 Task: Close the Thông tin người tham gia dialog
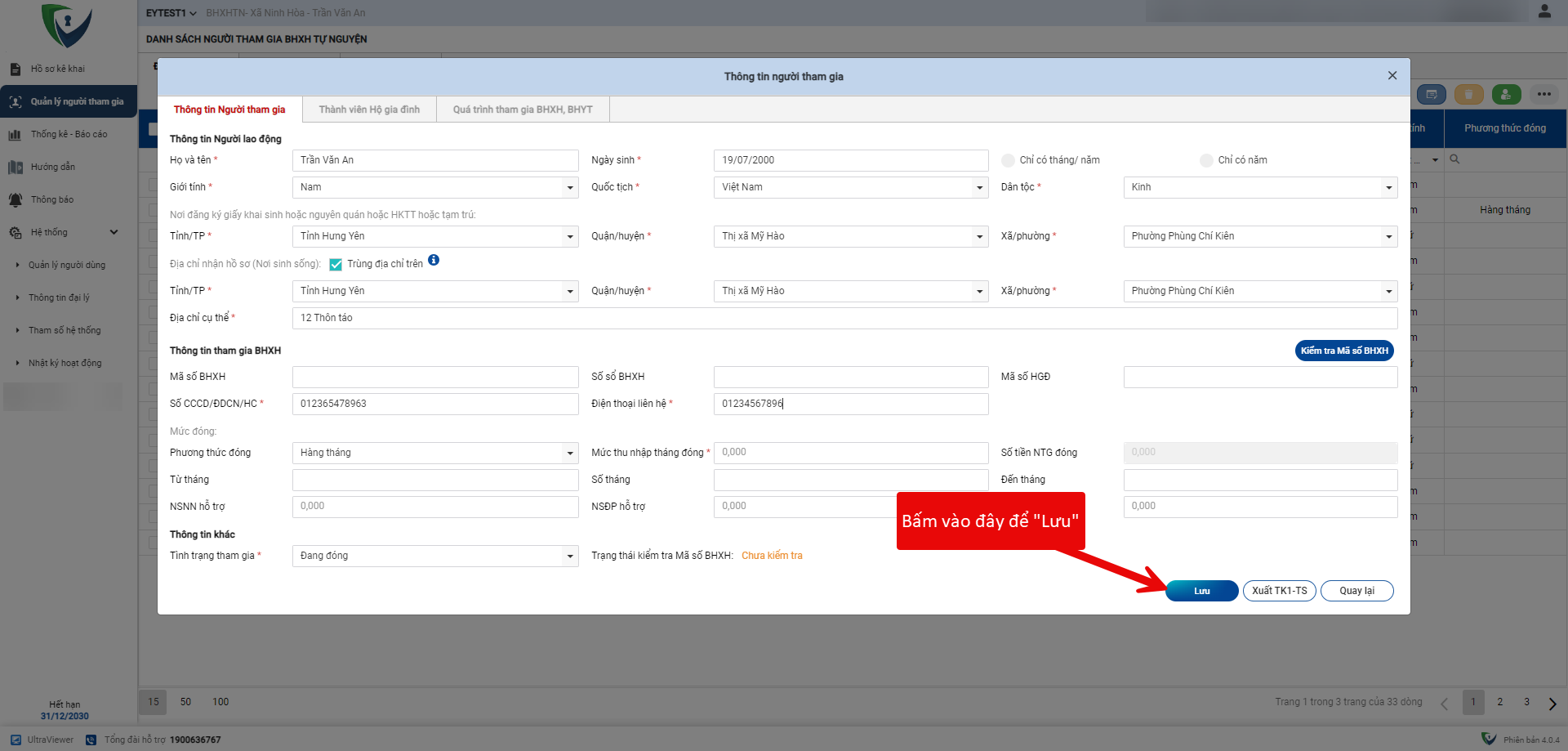(1392, 76)
